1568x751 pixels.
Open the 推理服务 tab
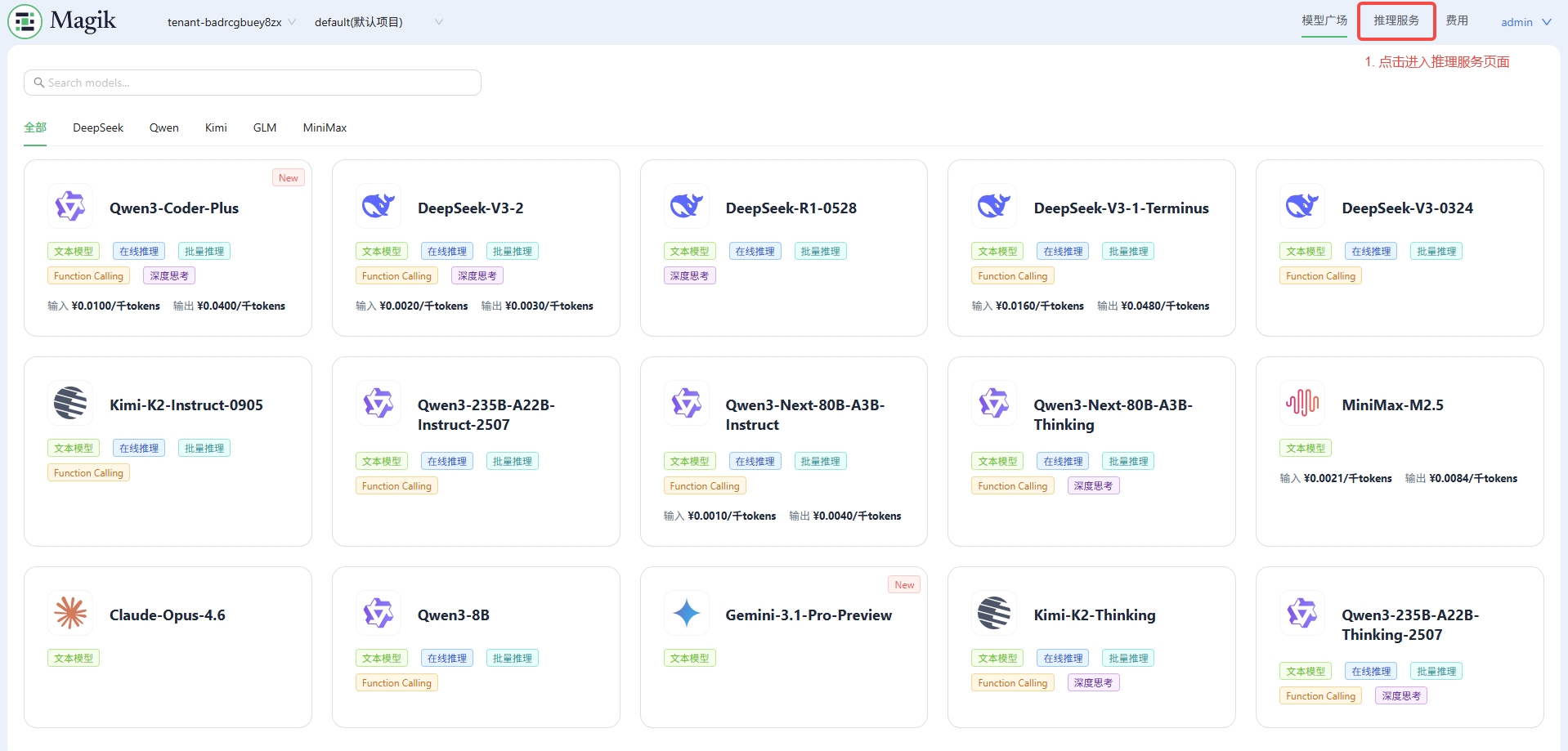tap(1396, 20)
